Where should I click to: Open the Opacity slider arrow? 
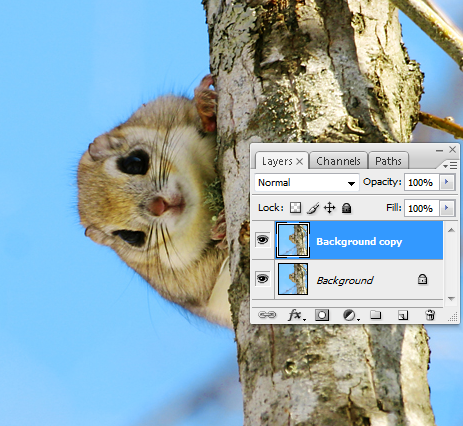(x=447, y=182)
